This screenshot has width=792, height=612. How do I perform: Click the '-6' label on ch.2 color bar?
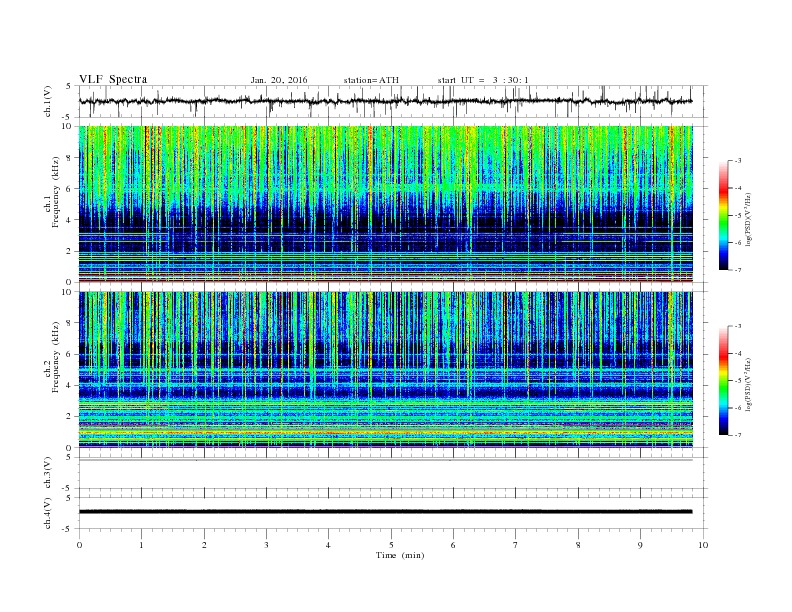pyautogui.click(x=737, y=408)
